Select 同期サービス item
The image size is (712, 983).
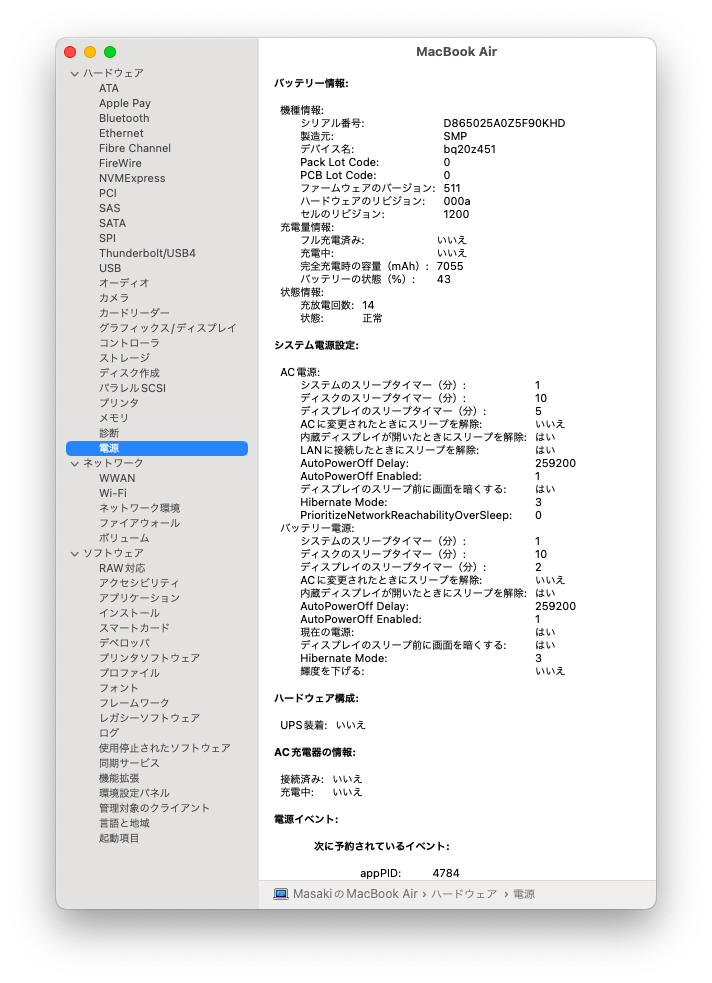[129, 764]
